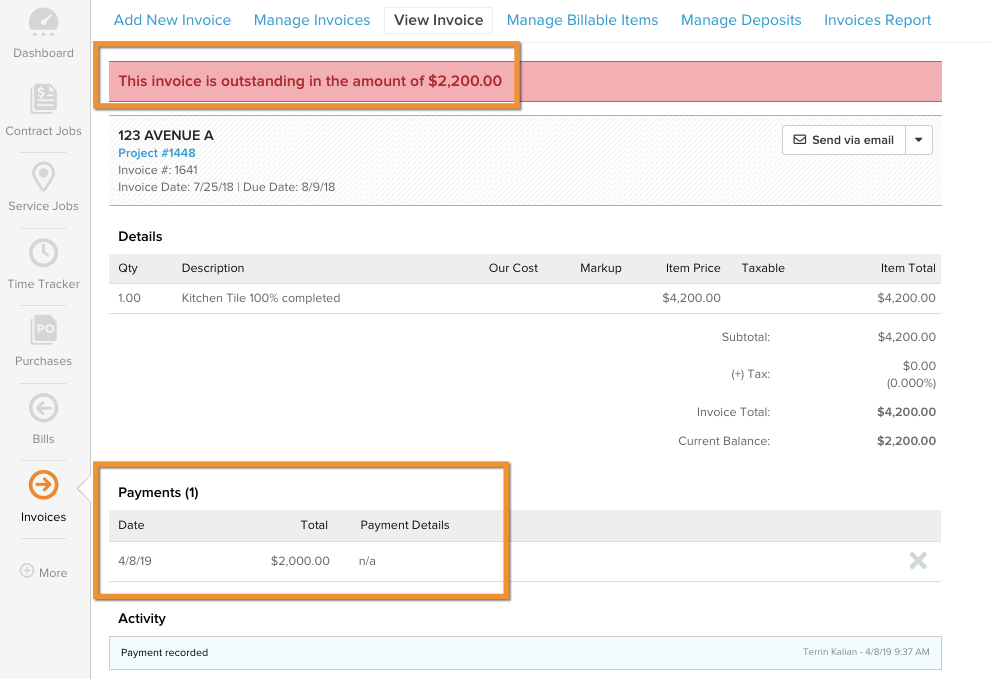Open the Send via email dropdown arrow

pyautogui.click(x=918, y=140)
